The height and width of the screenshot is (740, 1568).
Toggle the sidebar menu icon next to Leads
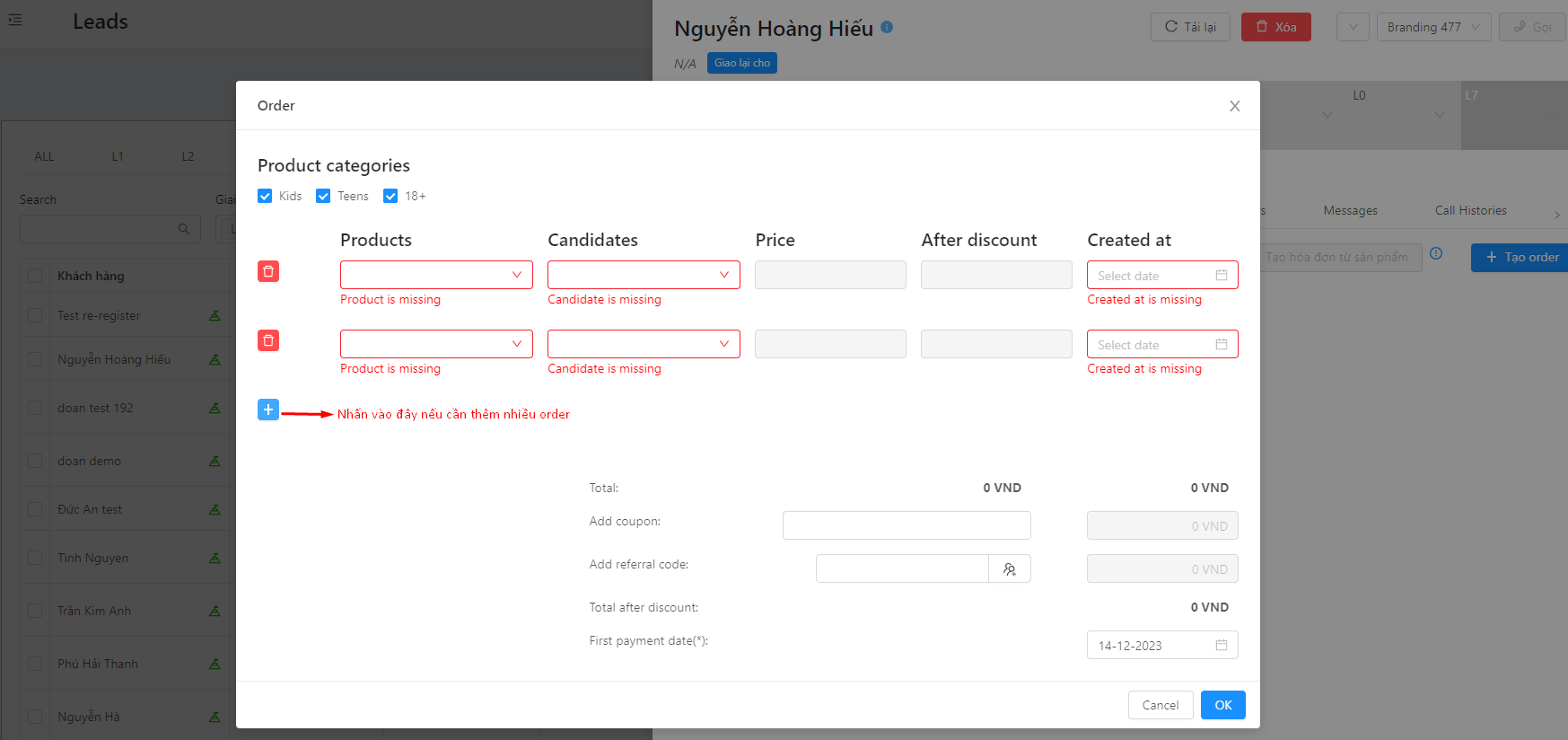15,20
